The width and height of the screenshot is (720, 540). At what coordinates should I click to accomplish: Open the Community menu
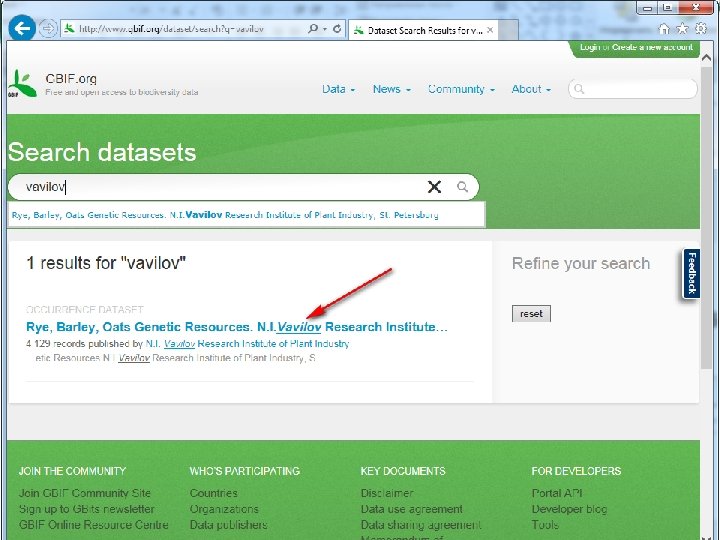(x=461, y=89)
